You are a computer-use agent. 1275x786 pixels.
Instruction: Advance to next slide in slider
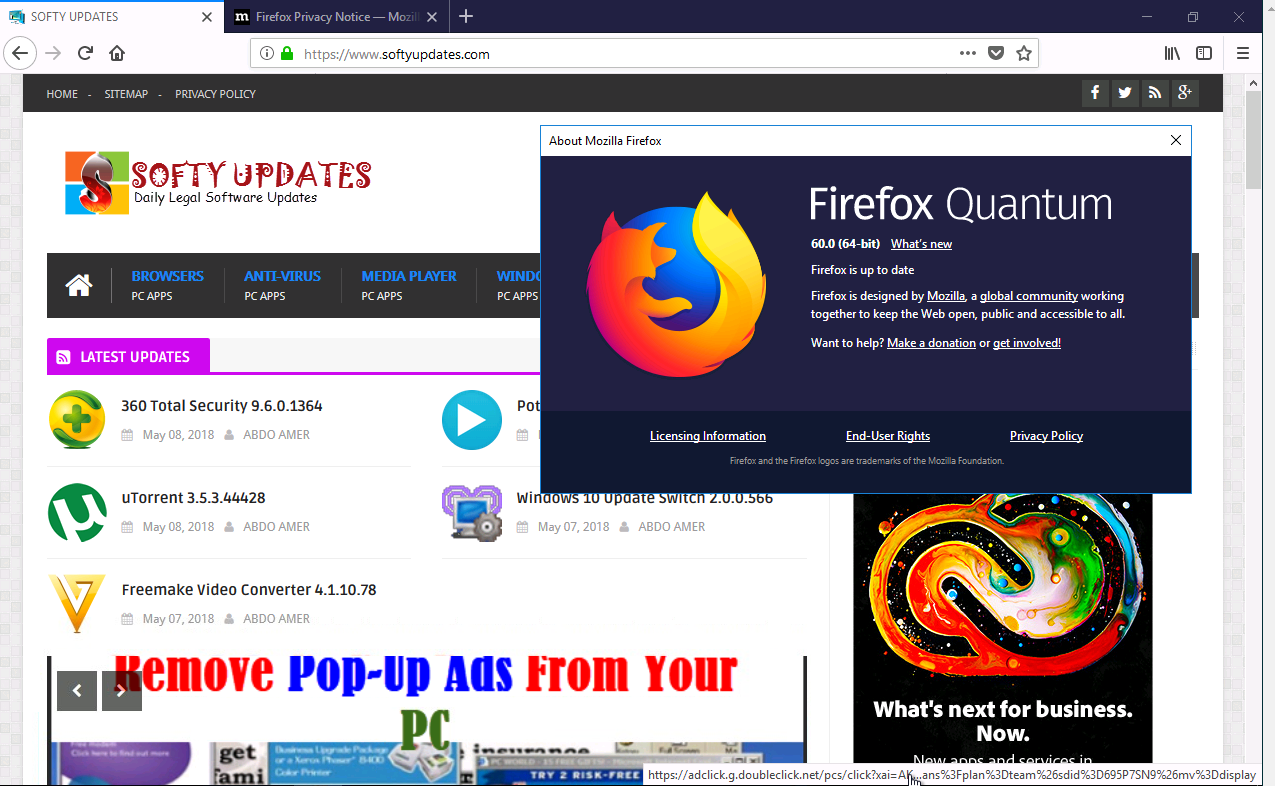tap(122, 691)
